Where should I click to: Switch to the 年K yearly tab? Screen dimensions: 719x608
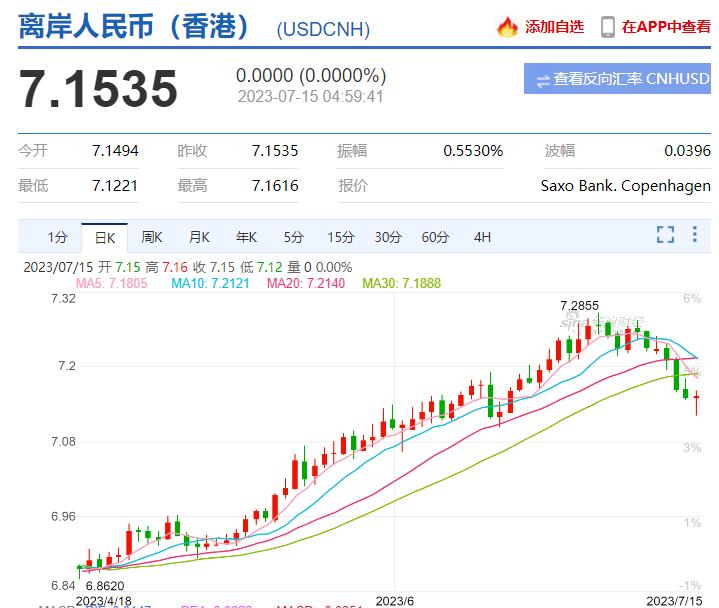246,237
